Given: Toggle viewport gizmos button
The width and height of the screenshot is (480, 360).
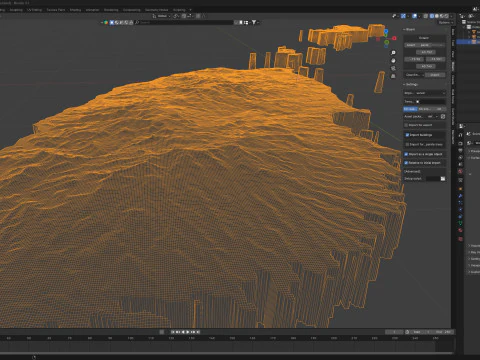Looking at the screenshot, I should coord(403,16).
